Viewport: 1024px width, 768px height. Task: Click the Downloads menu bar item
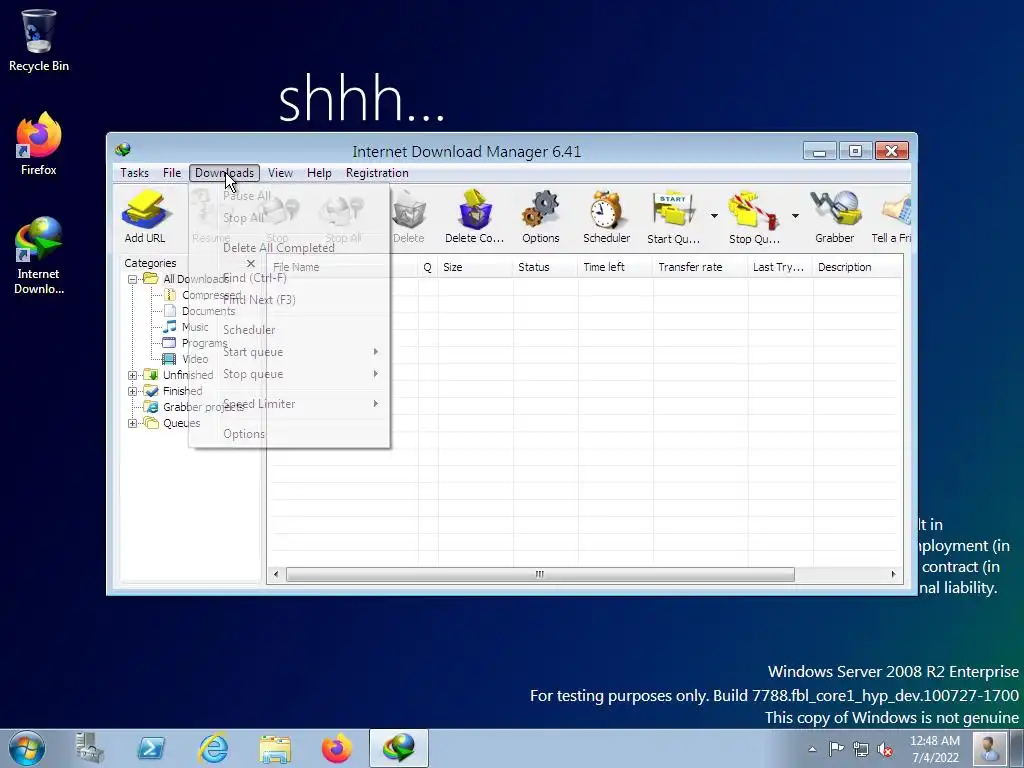pos(224,173)
